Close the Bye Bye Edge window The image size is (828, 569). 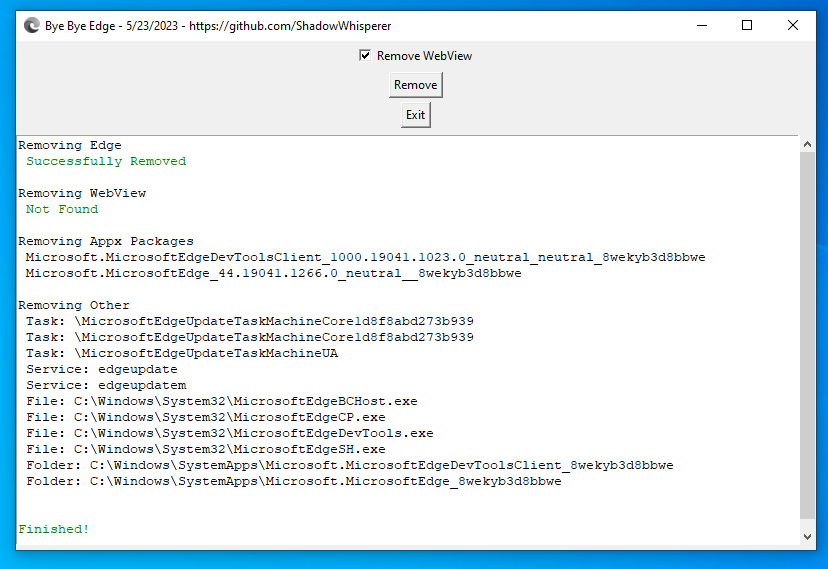tap(793, 25)
